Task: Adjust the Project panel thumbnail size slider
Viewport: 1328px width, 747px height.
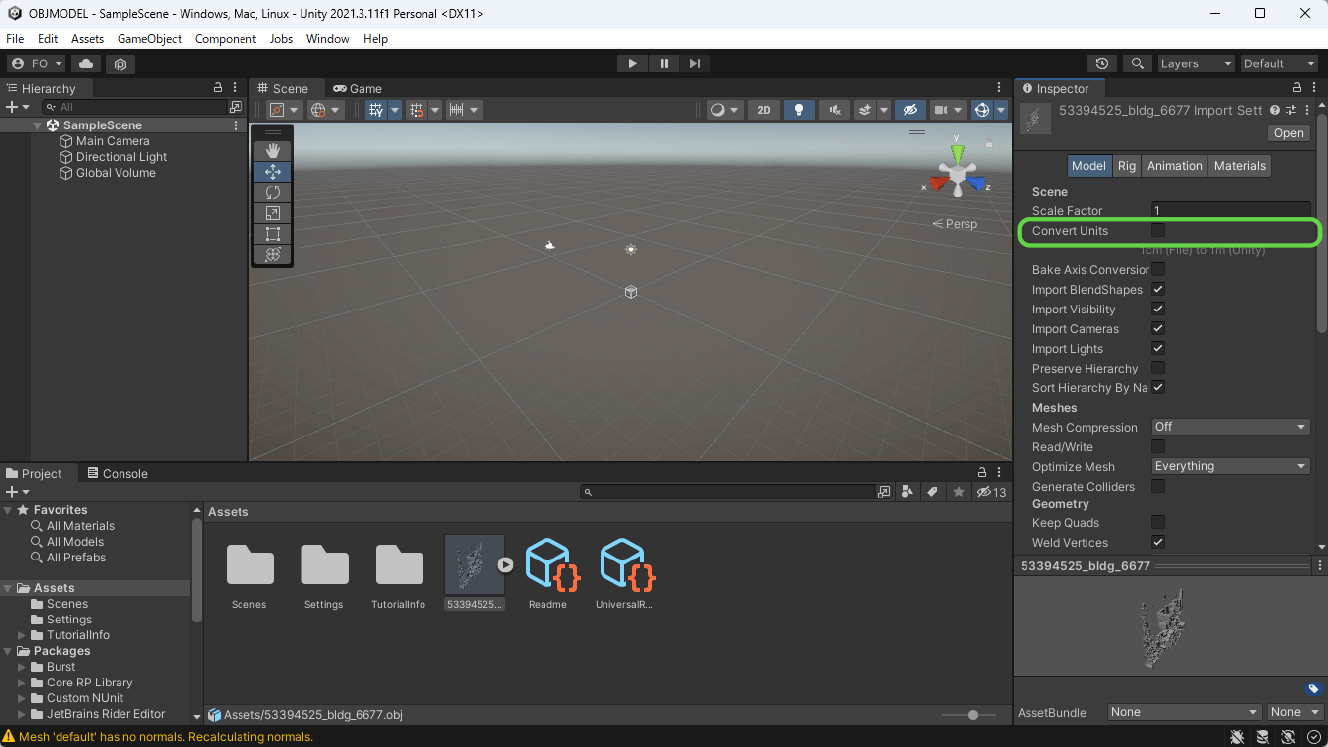Action: [x=971, y=715]
